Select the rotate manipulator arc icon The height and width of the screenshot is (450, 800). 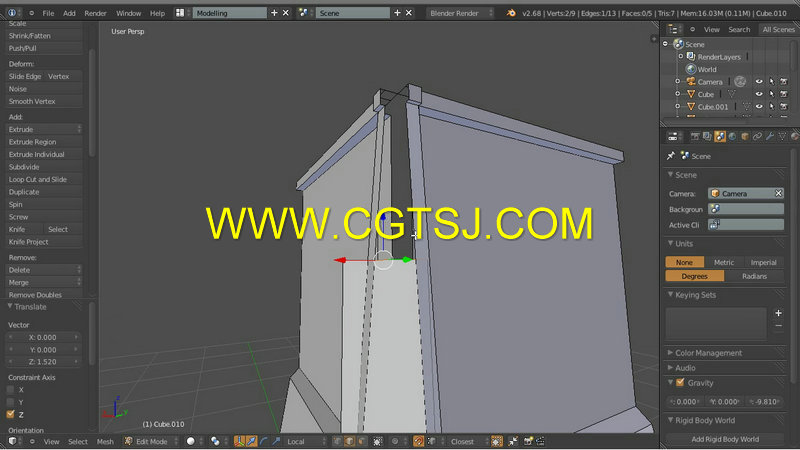coord(264,441)
